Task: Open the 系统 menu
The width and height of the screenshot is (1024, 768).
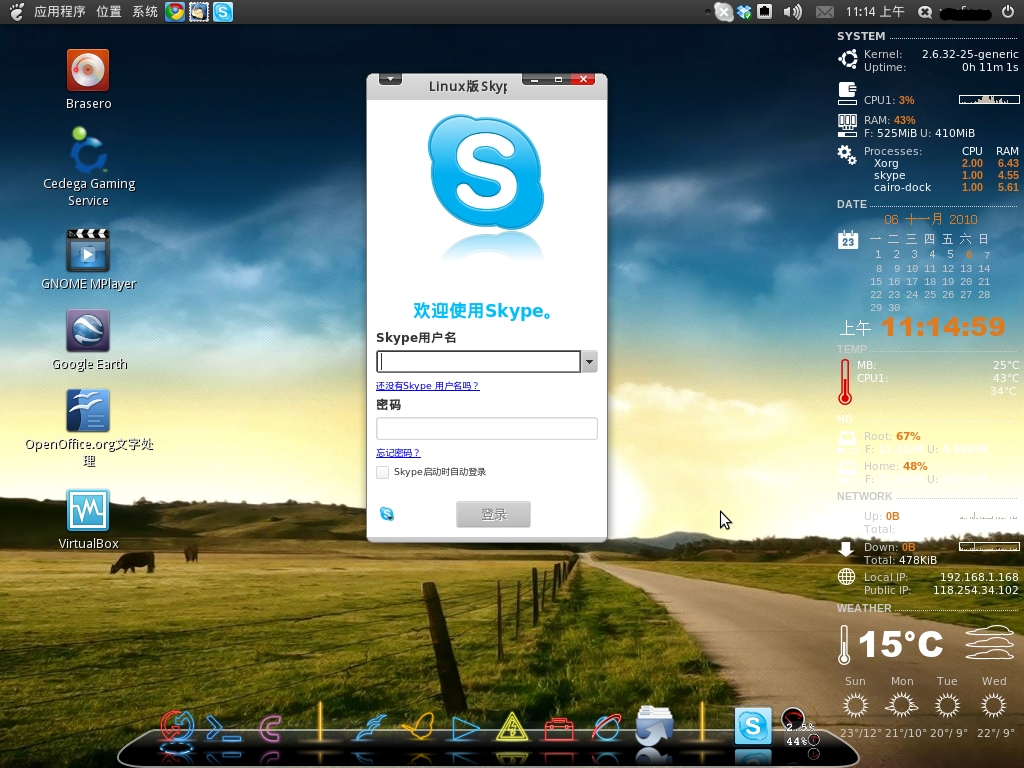Action: [144, 12]
